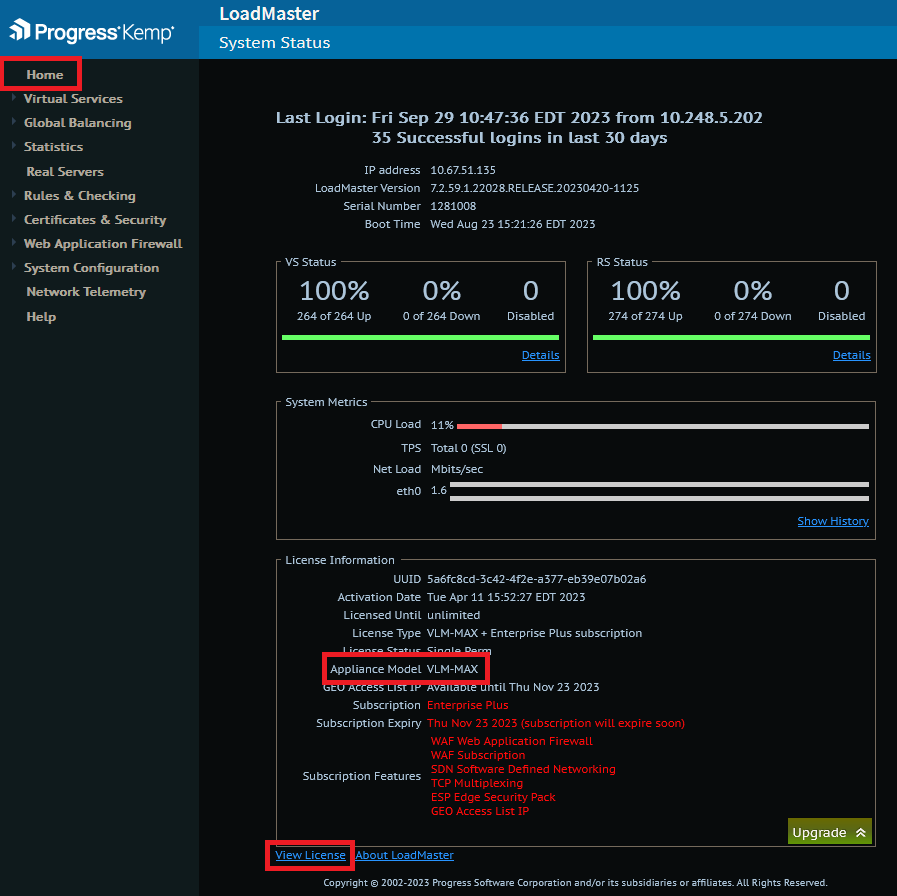
Task: Select Global Balancing in sidebar
Action: (x=77, y=123)
